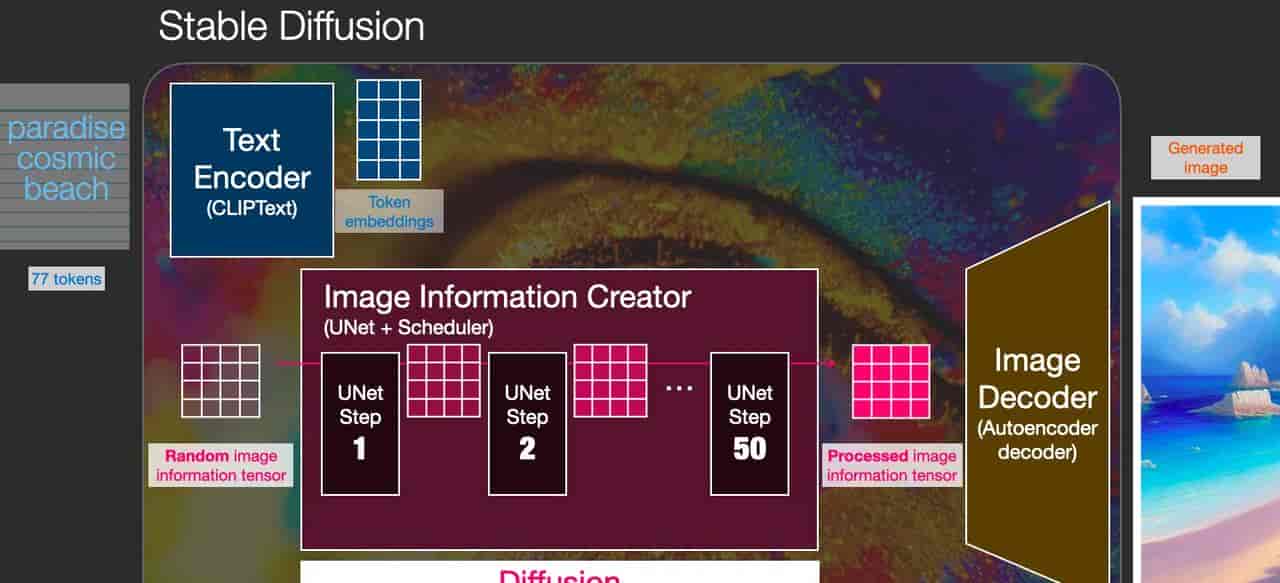This screenshot has width=1280, height=583.
Task: Click the random image tensor grid icon
Action: (x=221, y=381)
